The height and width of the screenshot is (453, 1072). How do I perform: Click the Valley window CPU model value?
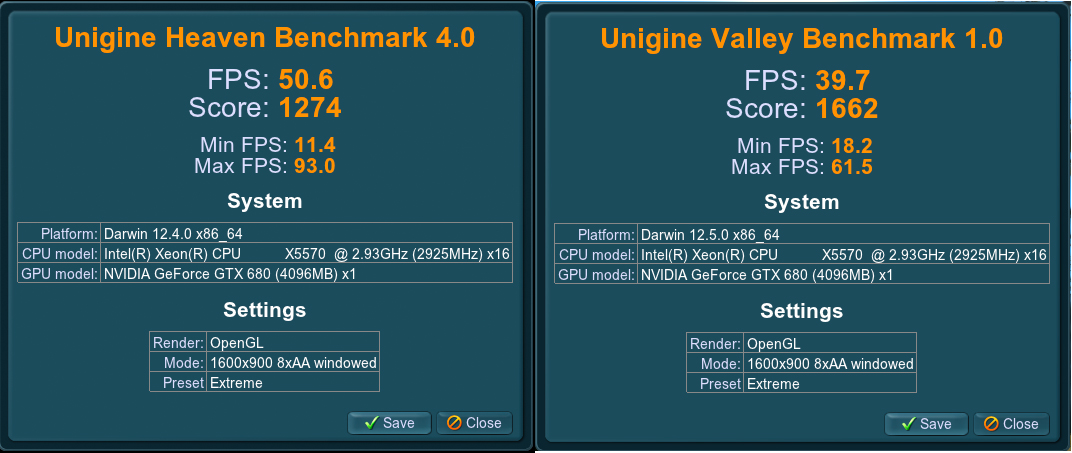[x=843, y=254]
